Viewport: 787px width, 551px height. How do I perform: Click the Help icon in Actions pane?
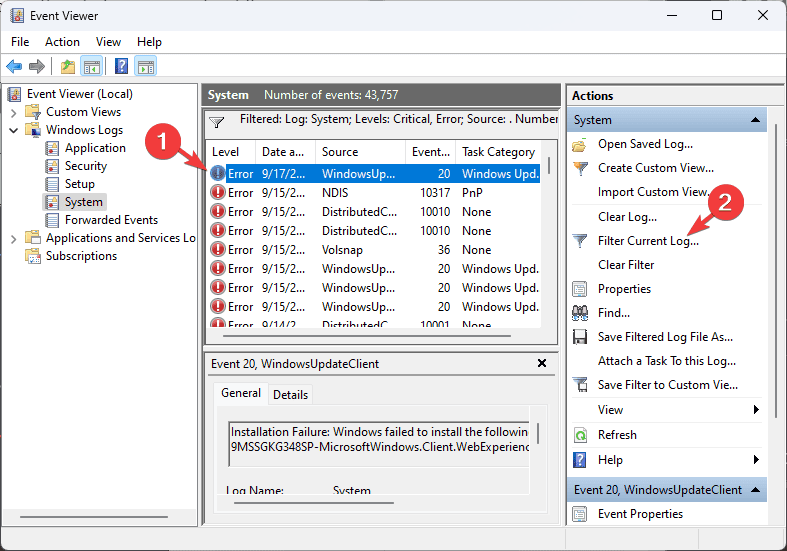(580, 460)
